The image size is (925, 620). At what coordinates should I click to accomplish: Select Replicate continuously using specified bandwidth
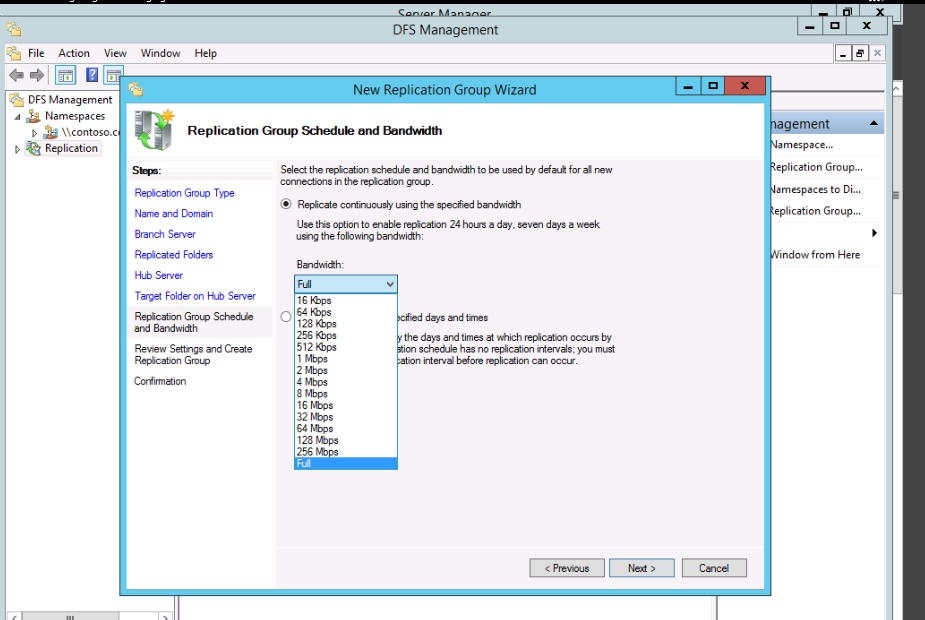287,204
